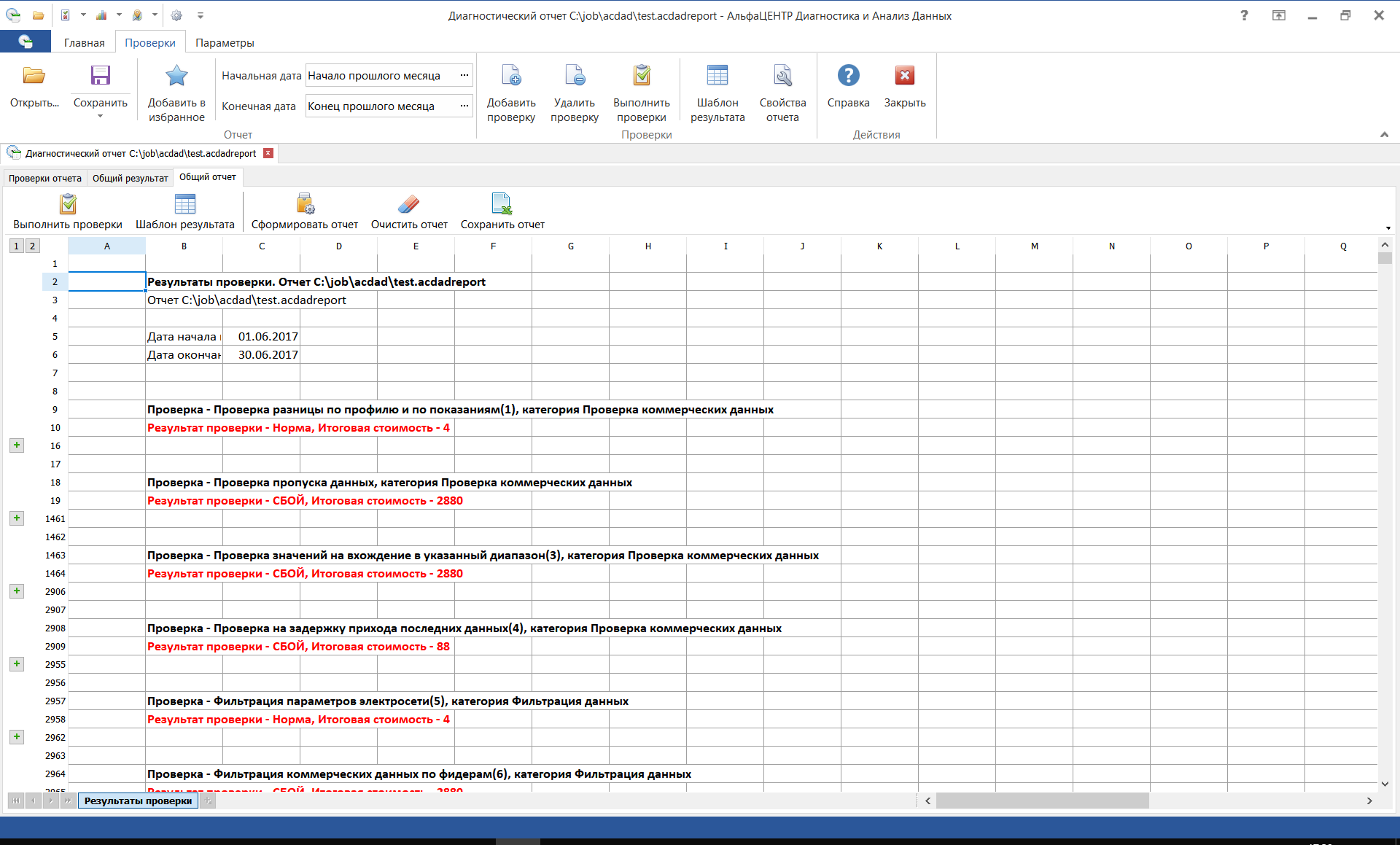Click Сохранить отчет icon
This screenshot has width=1400, height=845.
(x=502, y=211)
